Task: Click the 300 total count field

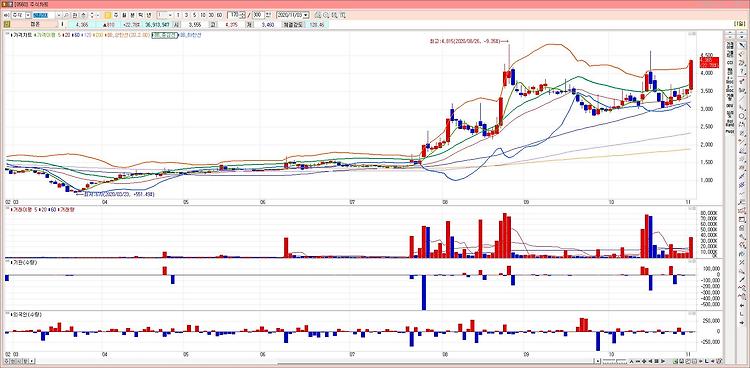Action: 259,15
